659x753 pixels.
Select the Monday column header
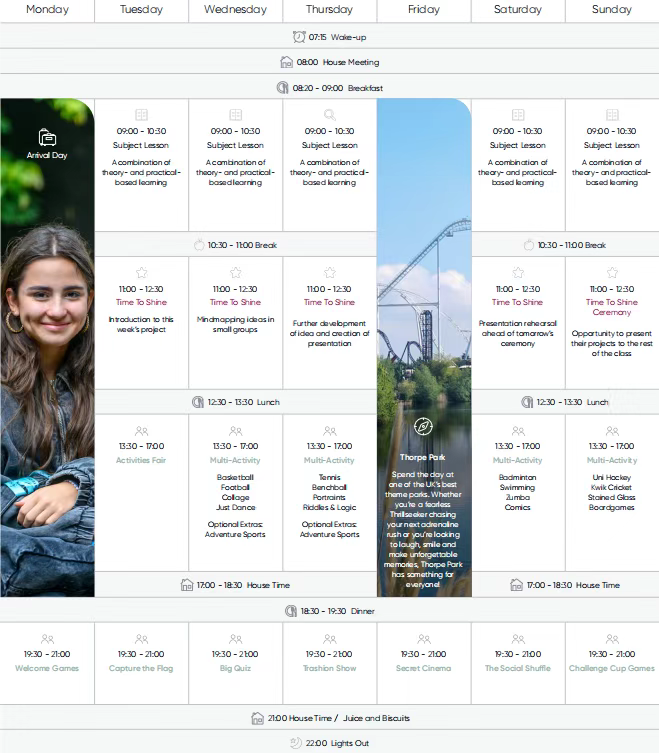[x=47, y=10]
